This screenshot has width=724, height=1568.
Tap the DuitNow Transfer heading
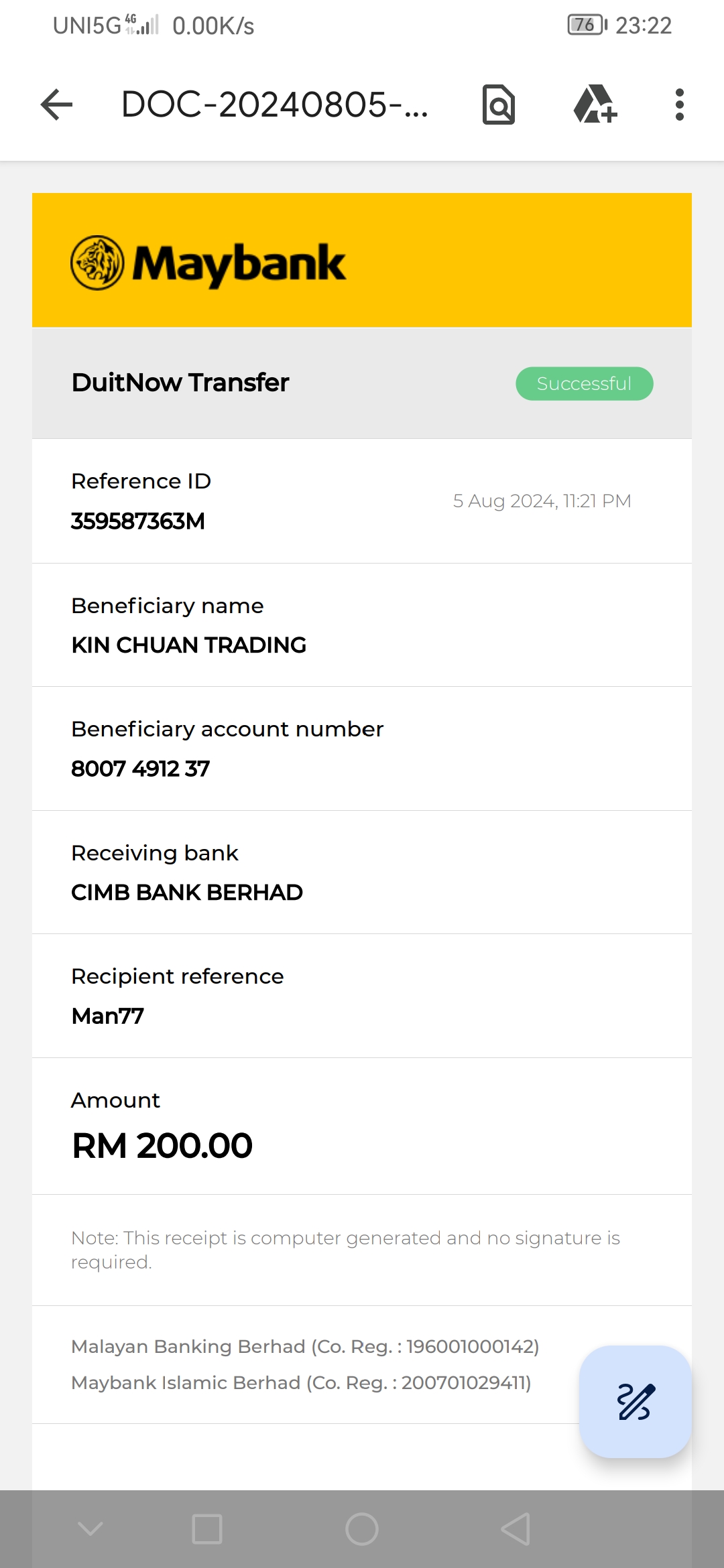[x=180, y=383]
